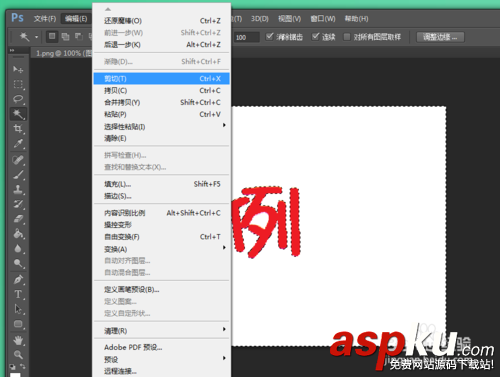500x377 pixels.
Task: Select the Eyedropper tool
Action: tap(18, 144)
